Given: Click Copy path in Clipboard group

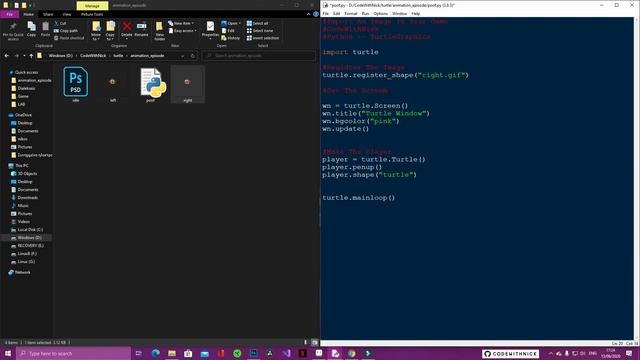Looking at the screenshot, I should 66,31.
